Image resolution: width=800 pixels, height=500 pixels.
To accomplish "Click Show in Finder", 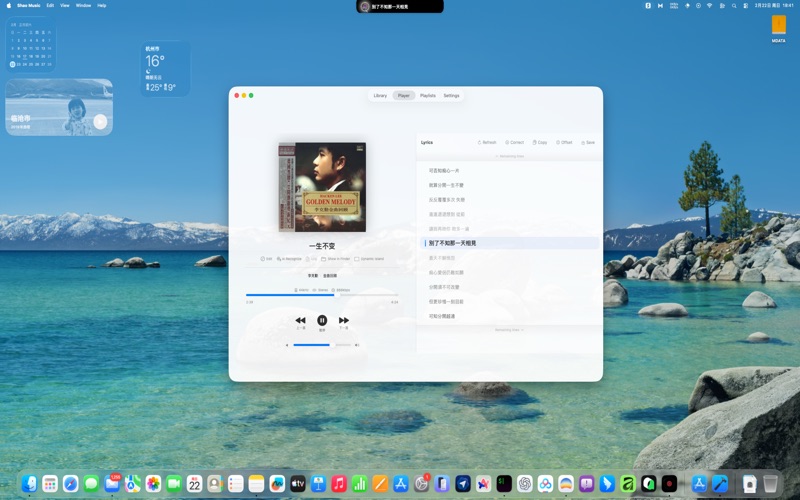I will 335,259.
